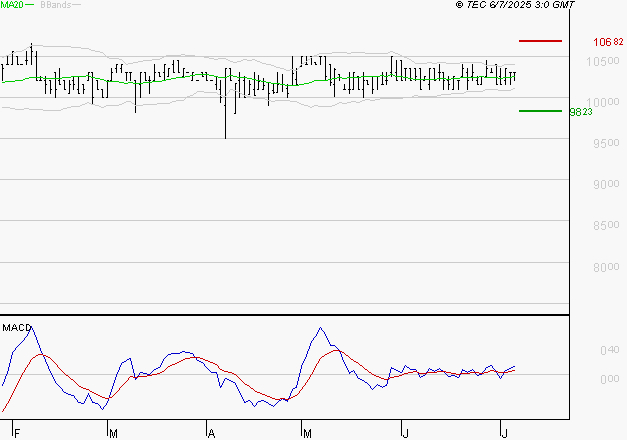
Task: Click the A month marker on timeline
Action: [211, 432]
